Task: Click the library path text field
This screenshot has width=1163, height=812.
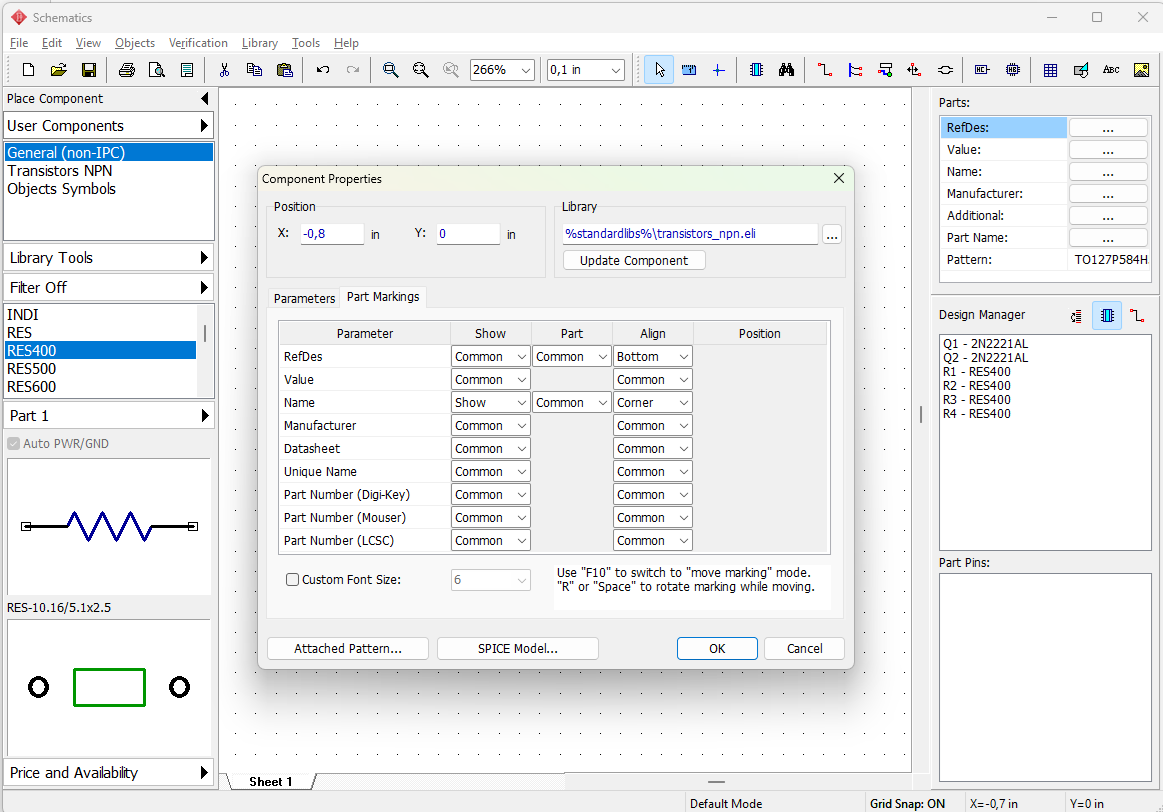Action: tap(690, 234)
